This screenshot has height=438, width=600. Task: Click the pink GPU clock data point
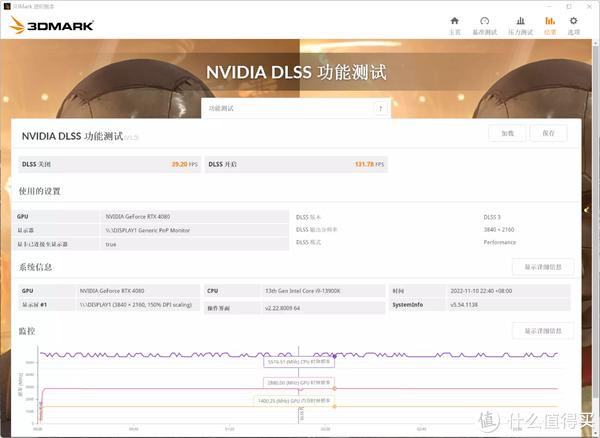(x=334, y=389)
